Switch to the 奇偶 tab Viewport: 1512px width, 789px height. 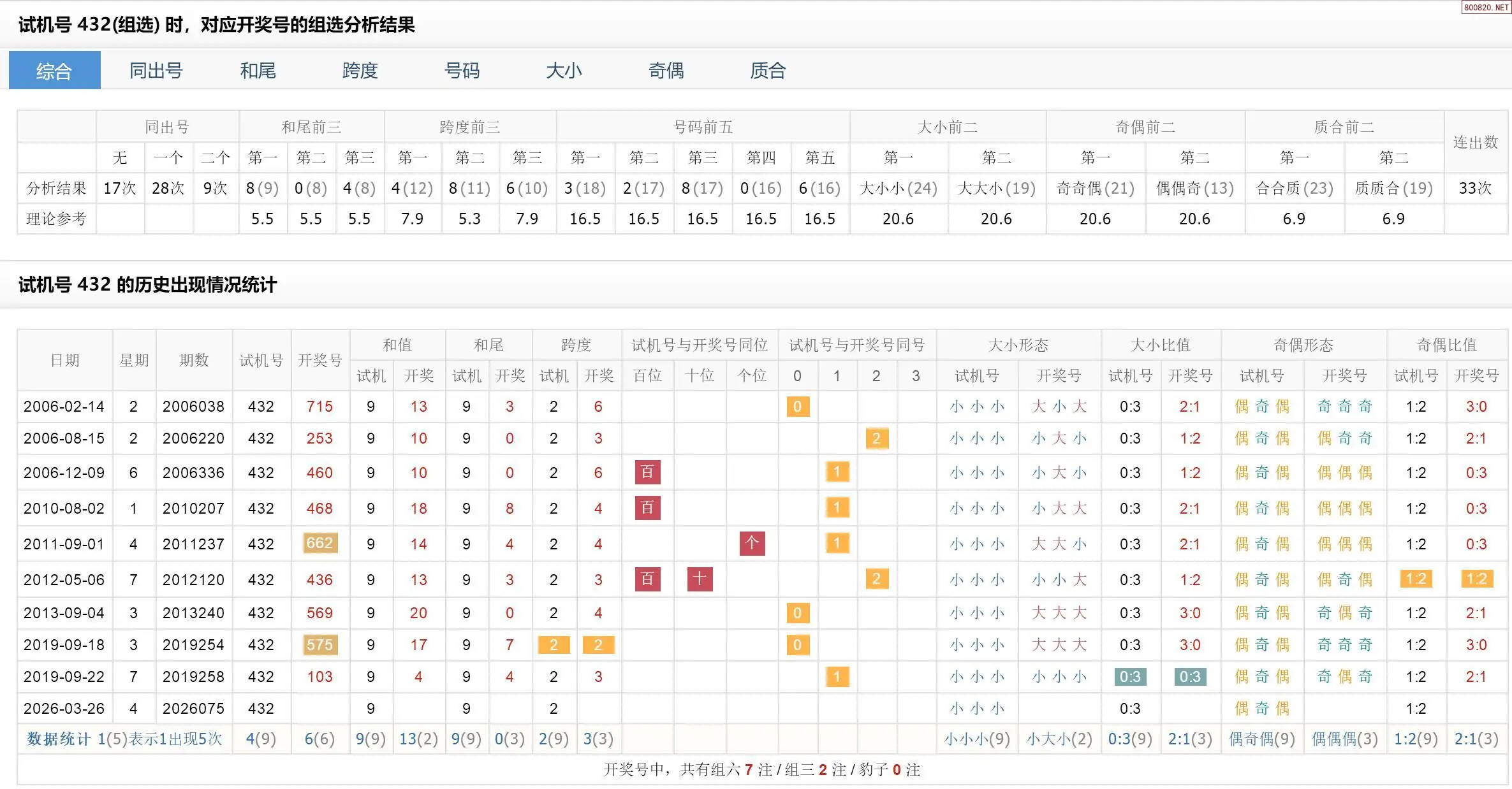point(666,70)
